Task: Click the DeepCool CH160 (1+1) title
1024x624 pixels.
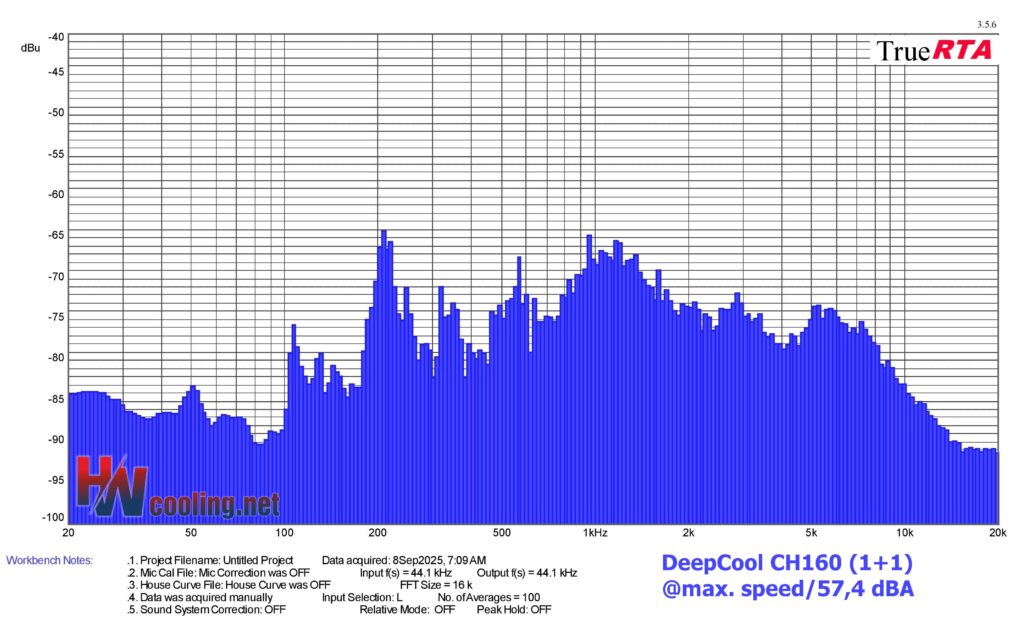Action: click(x=787, y=564)
